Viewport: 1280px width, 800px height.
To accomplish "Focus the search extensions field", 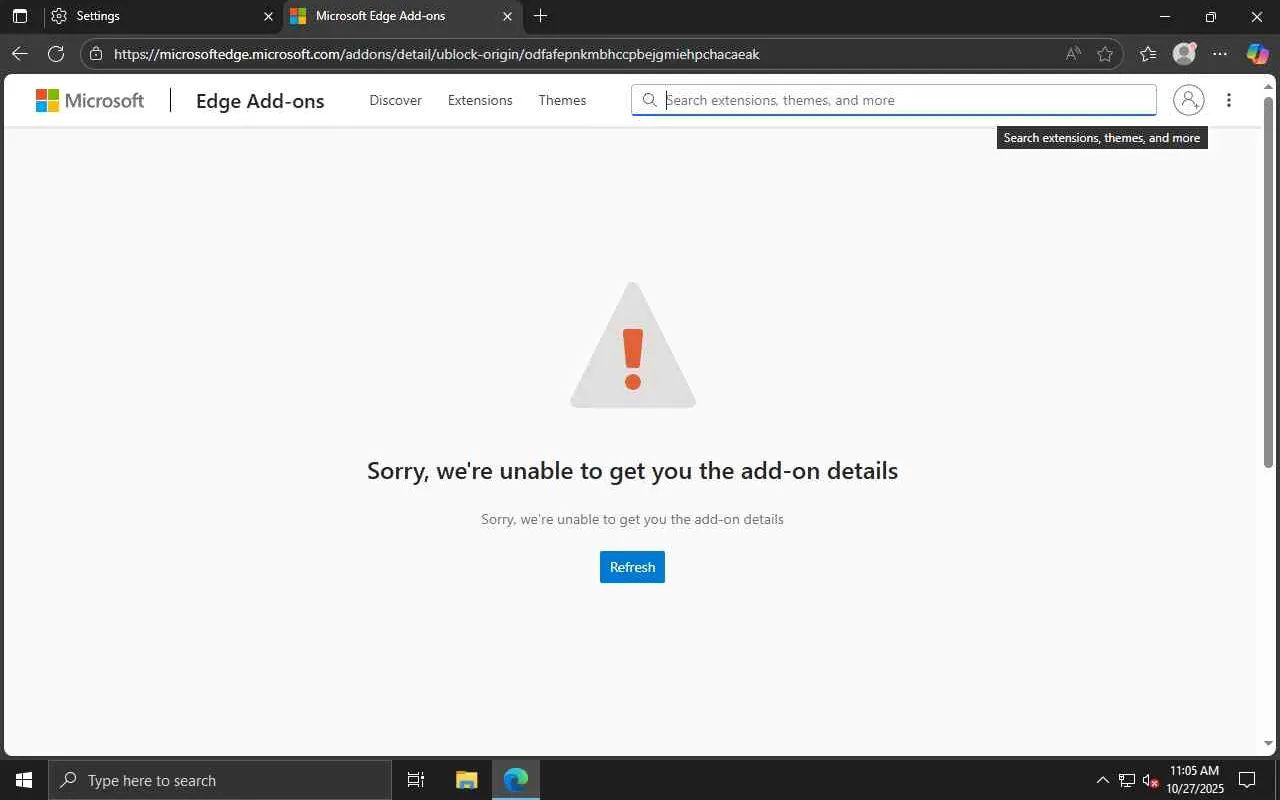I will [x=894, y=100].
